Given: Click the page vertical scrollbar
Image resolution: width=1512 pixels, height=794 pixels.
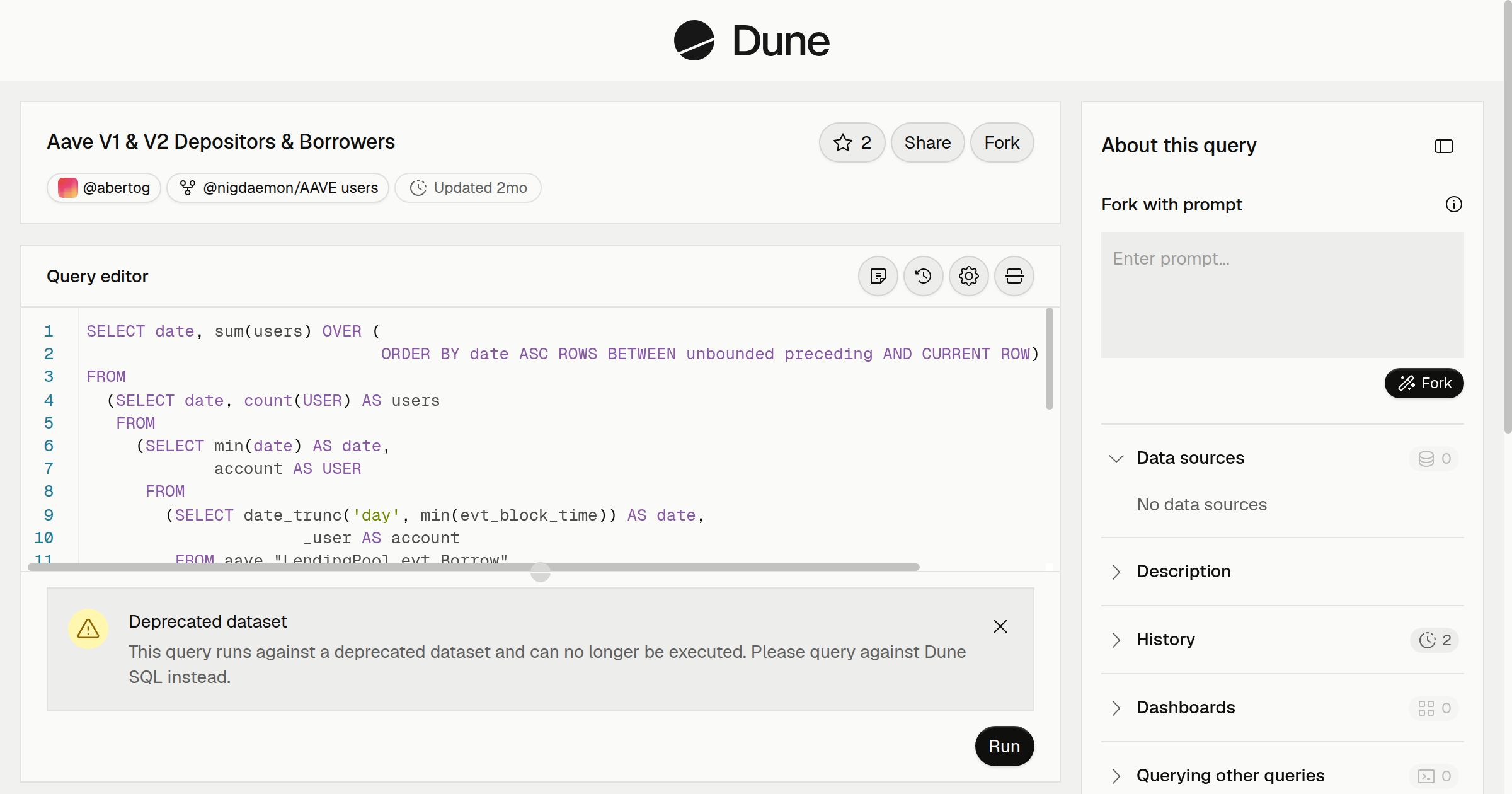Looking at the screenshot, I should [1508, 217].
